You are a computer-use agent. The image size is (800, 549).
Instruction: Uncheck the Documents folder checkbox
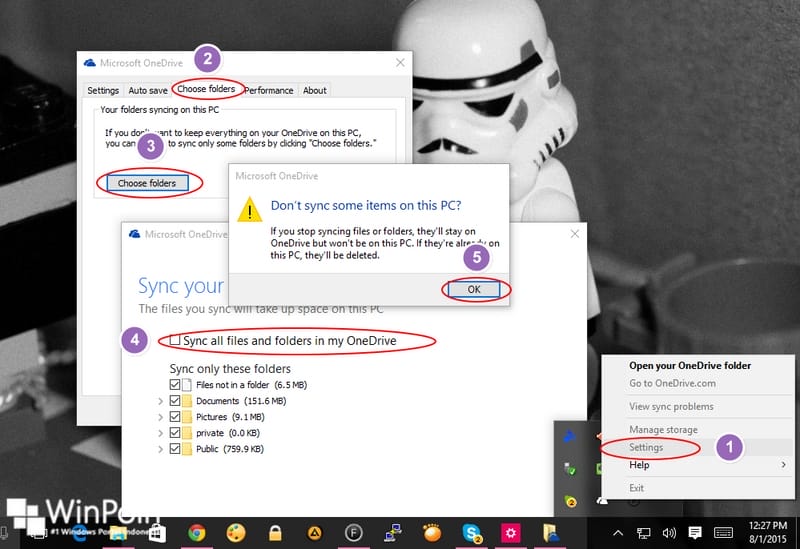click(x=175, y=401)
